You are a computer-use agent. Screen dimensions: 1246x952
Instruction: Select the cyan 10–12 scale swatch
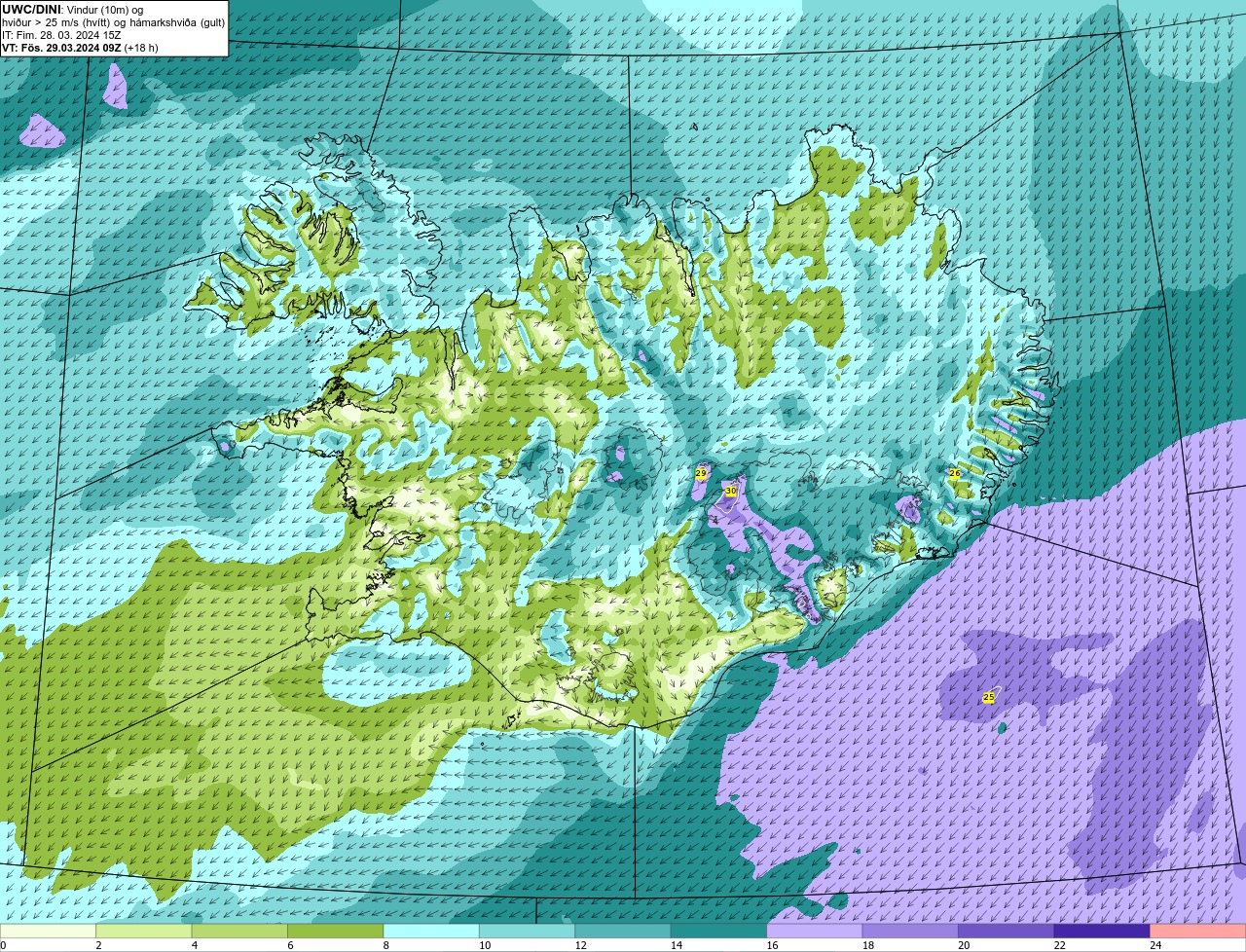pyautogui.click(x=528, y=932)
